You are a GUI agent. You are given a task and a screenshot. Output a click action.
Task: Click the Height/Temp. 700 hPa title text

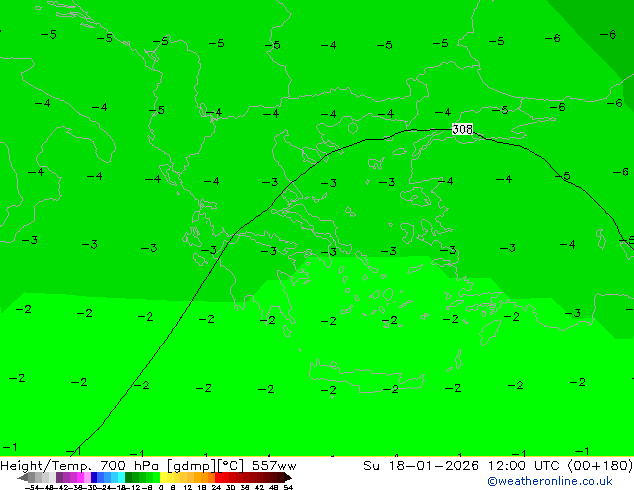click(81, 466)
